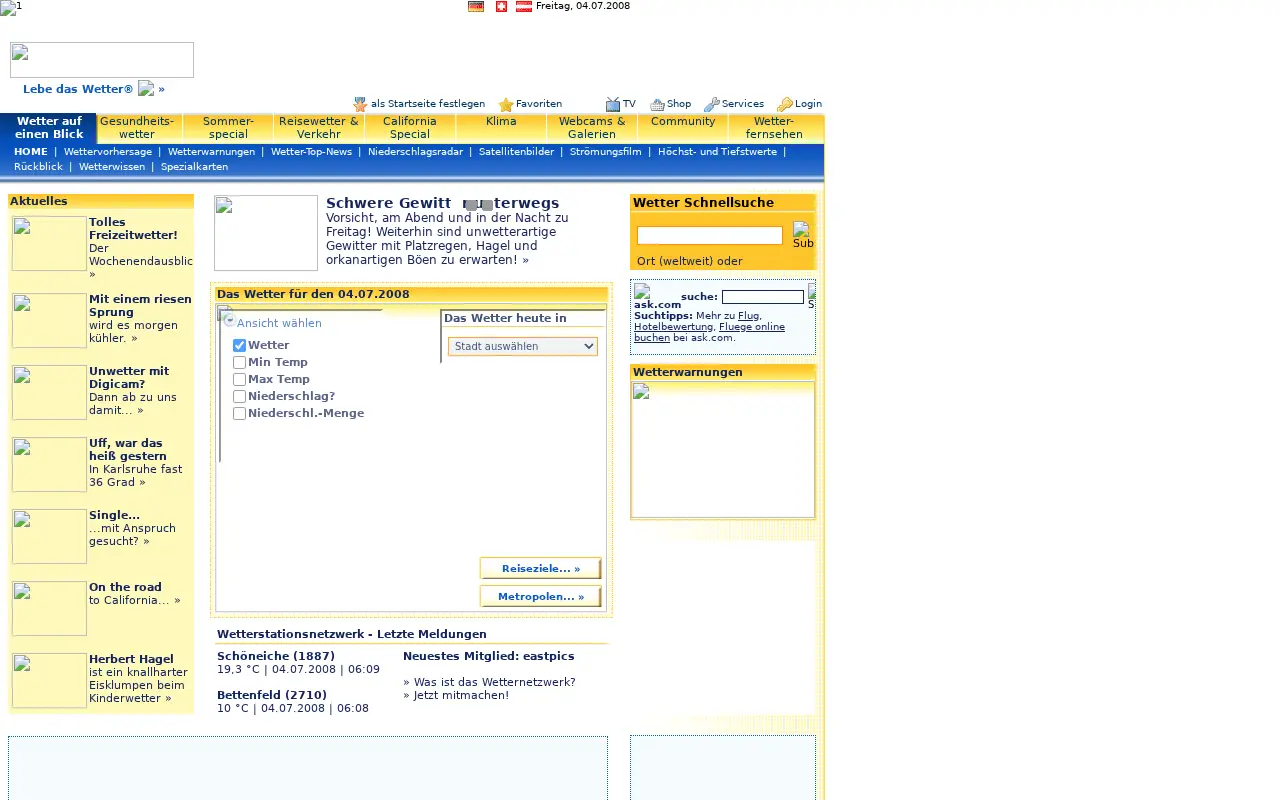
Task: Tick the Niederschl.-Menge checkbox
Action: [239, 413]
